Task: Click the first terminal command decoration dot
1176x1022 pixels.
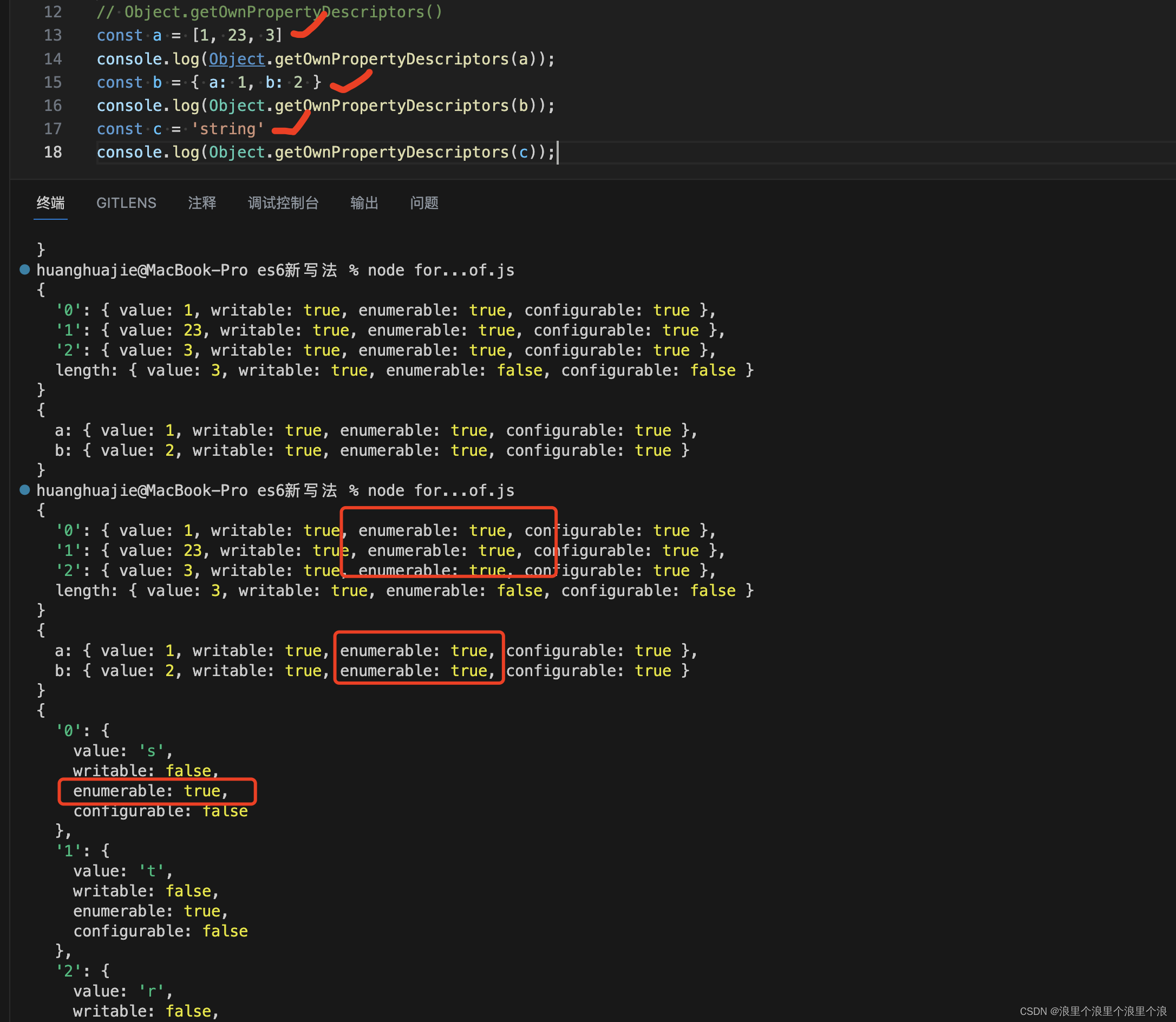Action: 24,269
